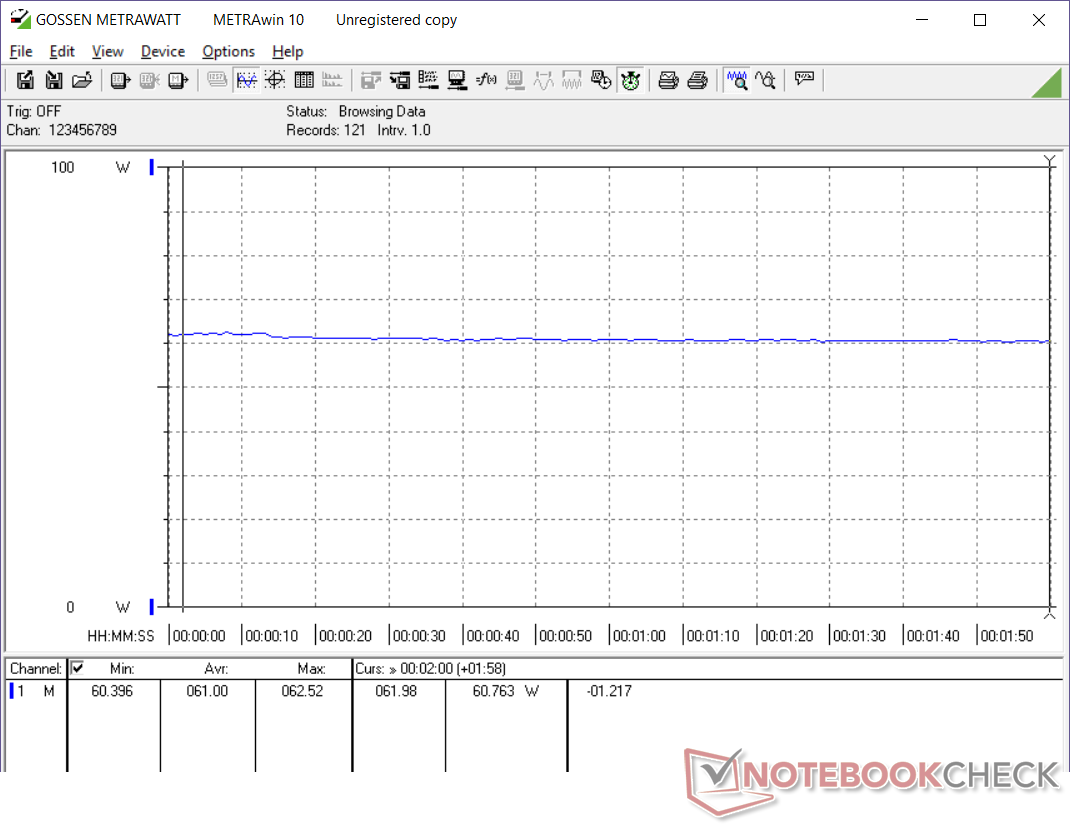Open the channel settings slider icon
This screenshot has height=831, width=1070.
click(x=428, y=81)
